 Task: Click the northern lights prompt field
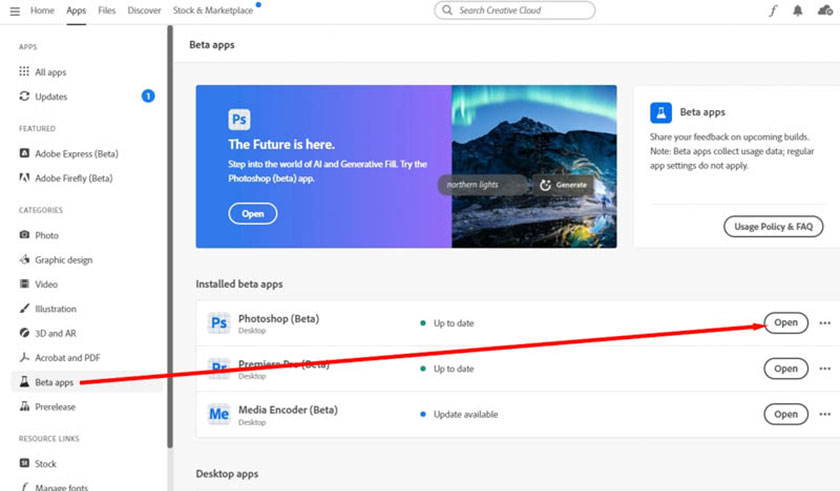tap(483, 185)
